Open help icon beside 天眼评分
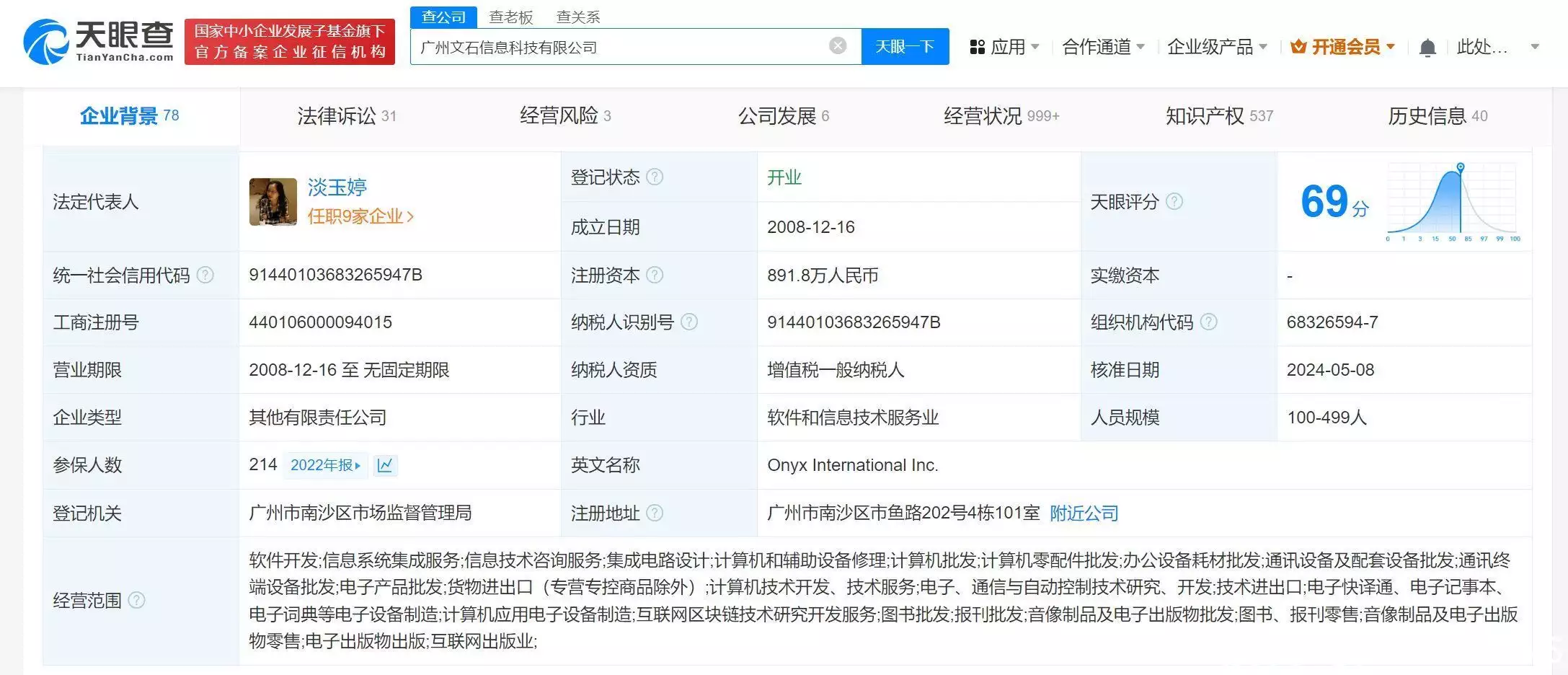The image size is (1568, 675). tap(1174, 201)
